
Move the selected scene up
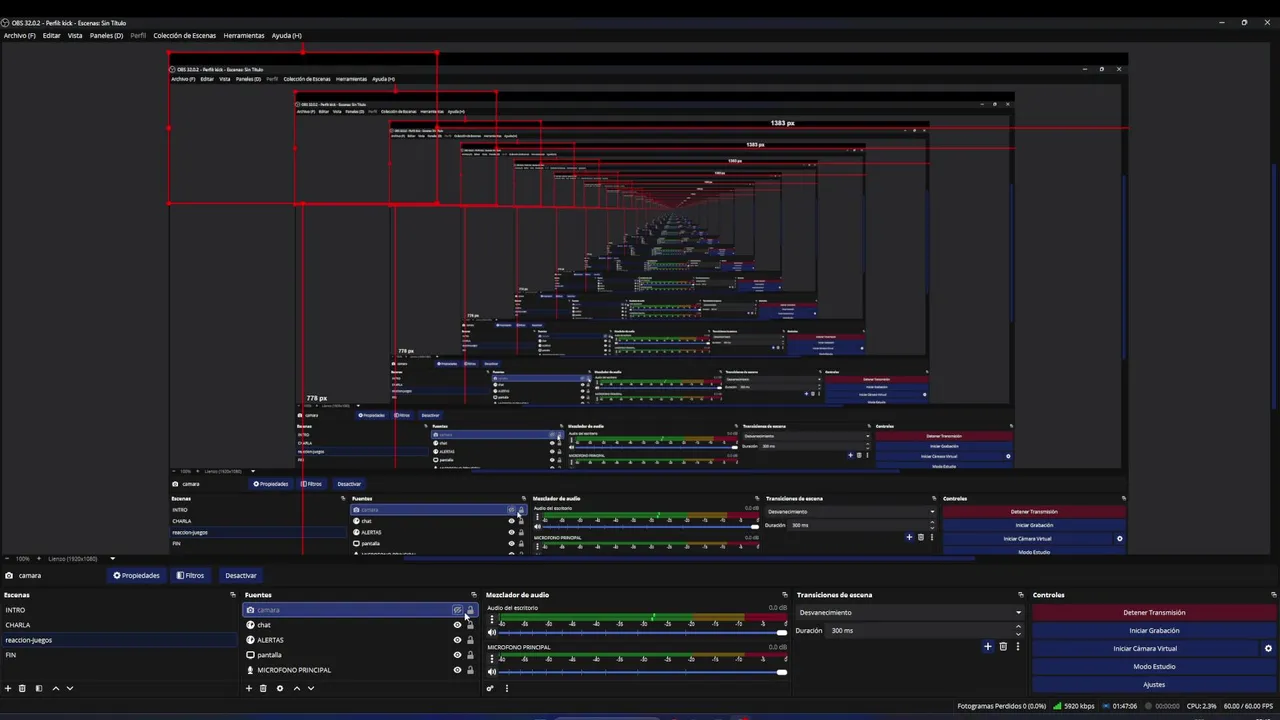tap(56, 688)
